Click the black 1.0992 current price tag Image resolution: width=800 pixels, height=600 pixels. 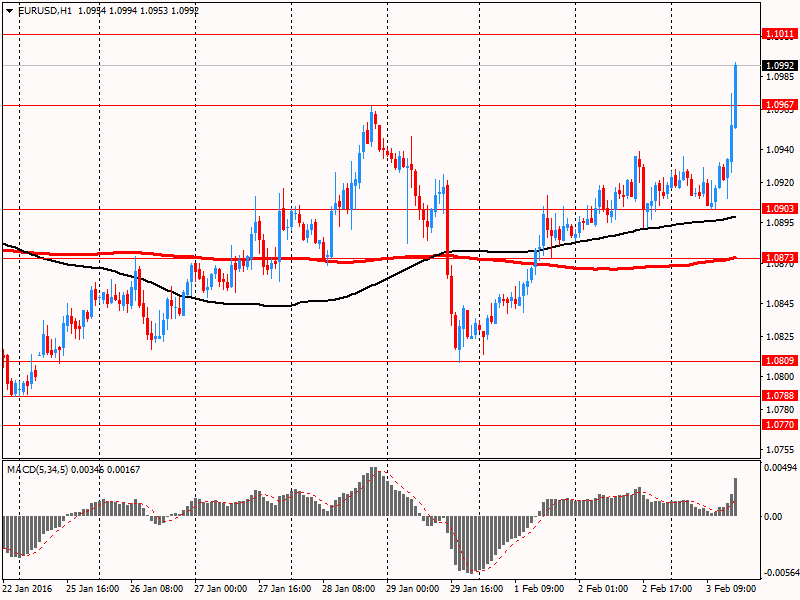(779, 66)
